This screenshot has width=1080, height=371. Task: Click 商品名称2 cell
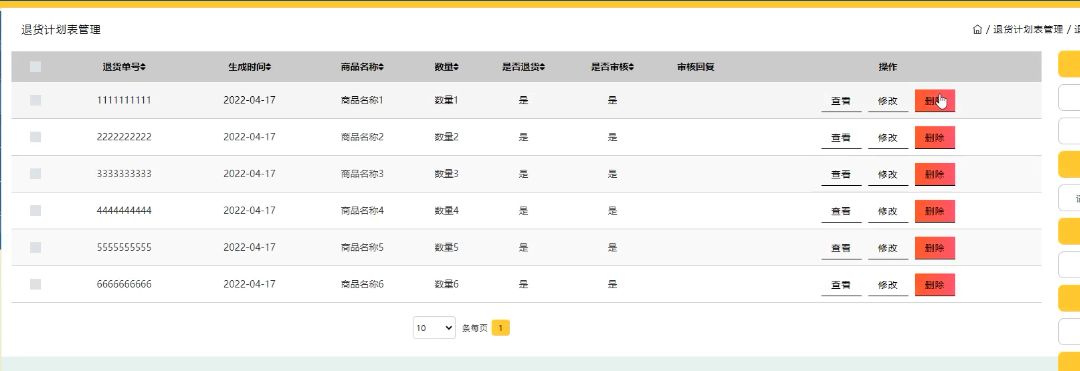coord(362,137)
